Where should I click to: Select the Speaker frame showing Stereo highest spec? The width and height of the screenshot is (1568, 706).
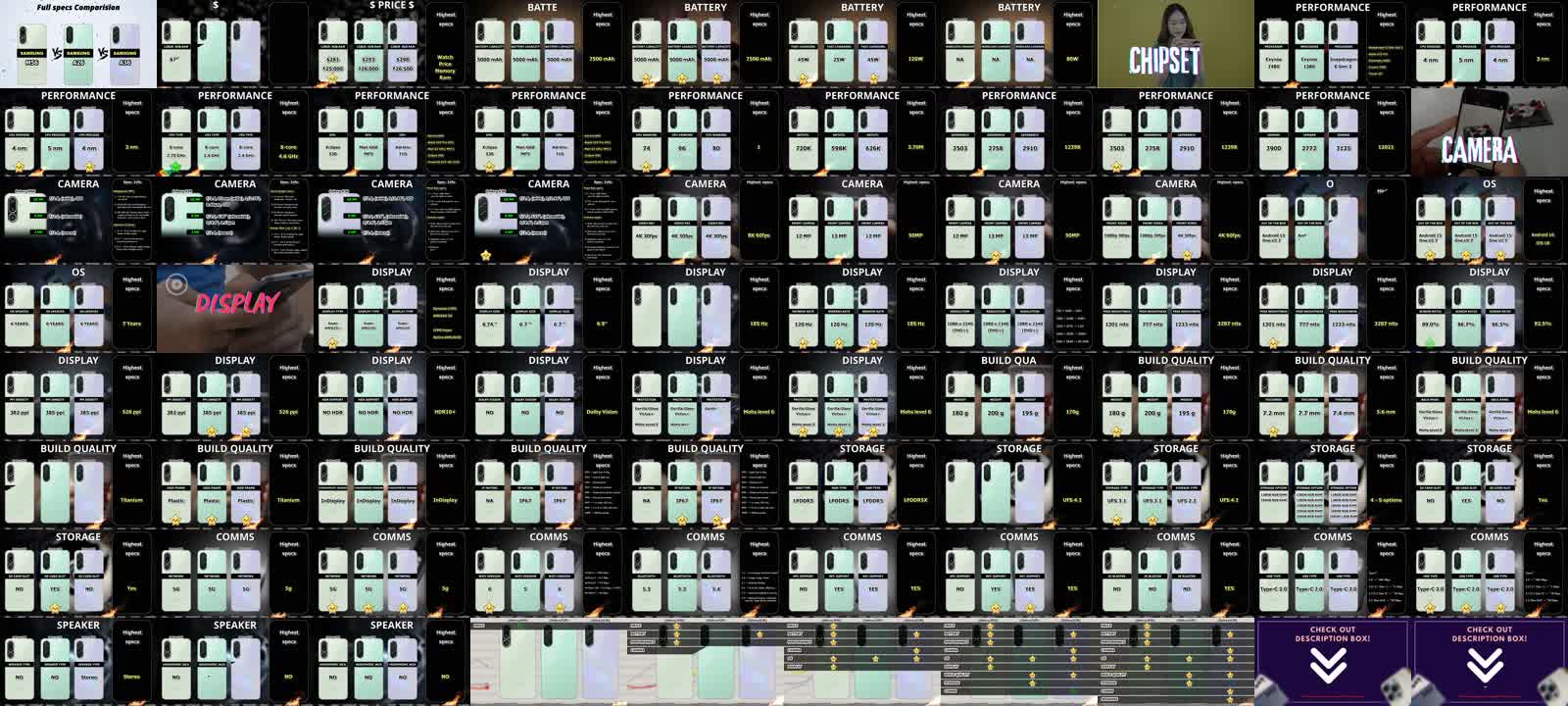point(78,662)
